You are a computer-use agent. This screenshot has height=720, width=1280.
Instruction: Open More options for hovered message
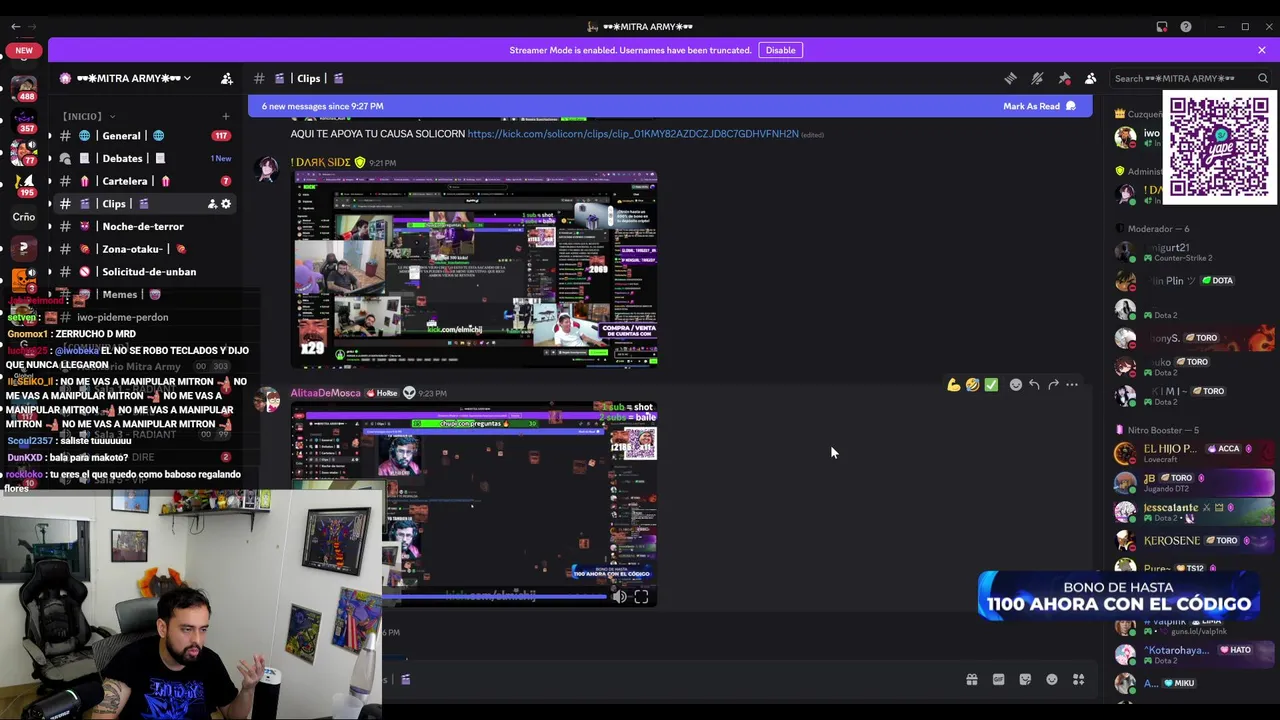point(1072,385)
